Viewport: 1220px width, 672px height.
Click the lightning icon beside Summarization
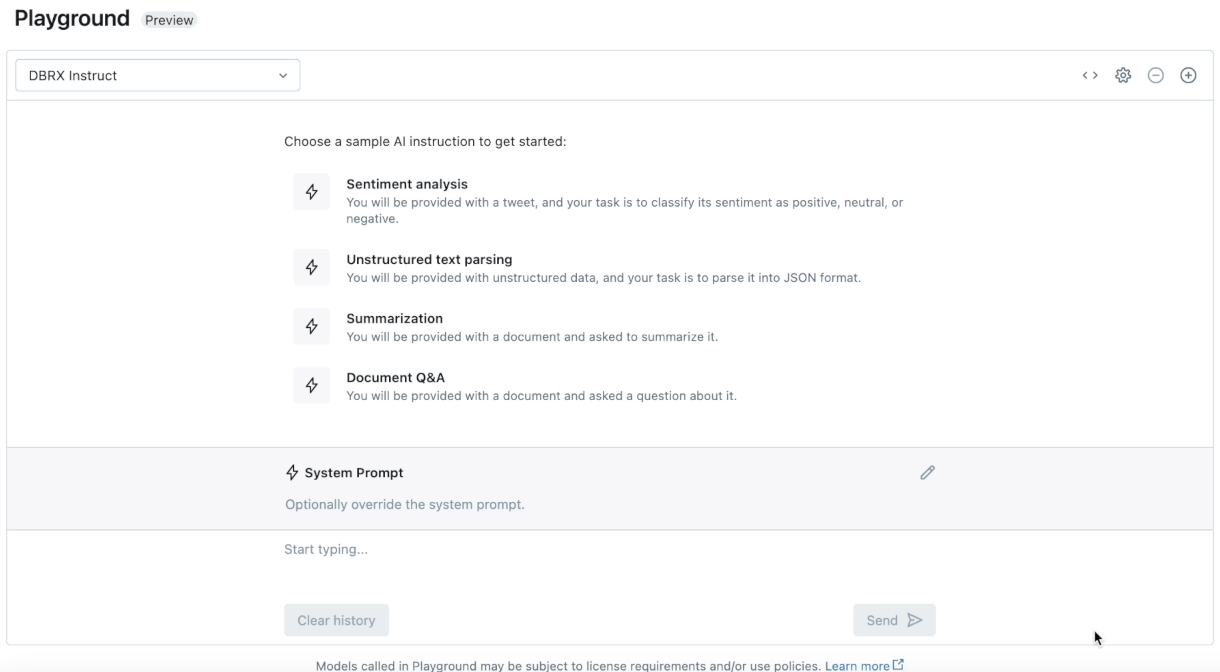311,326
